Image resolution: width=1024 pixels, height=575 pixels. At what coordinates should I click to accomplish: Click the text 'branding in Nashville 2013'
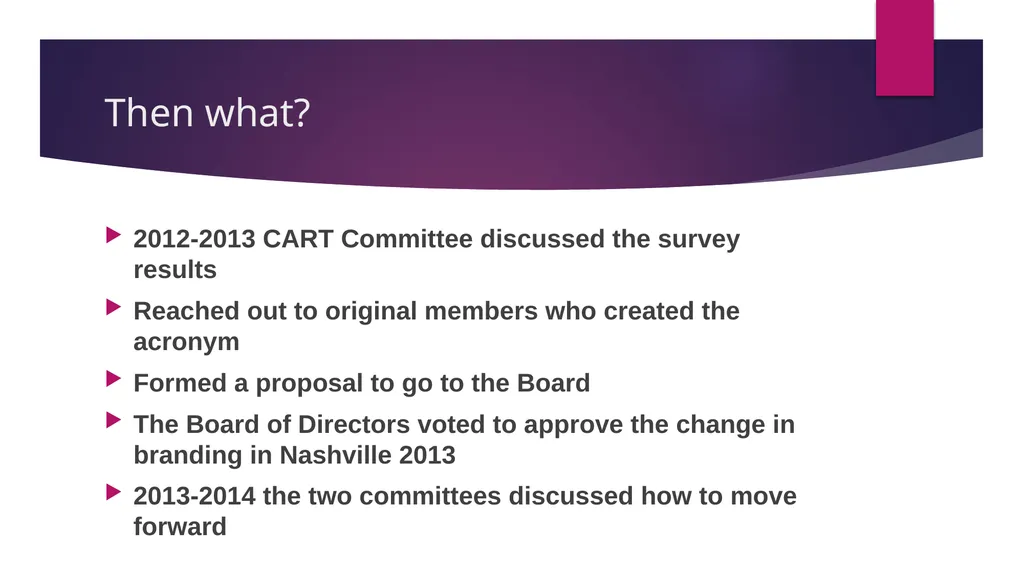point(295,455)
